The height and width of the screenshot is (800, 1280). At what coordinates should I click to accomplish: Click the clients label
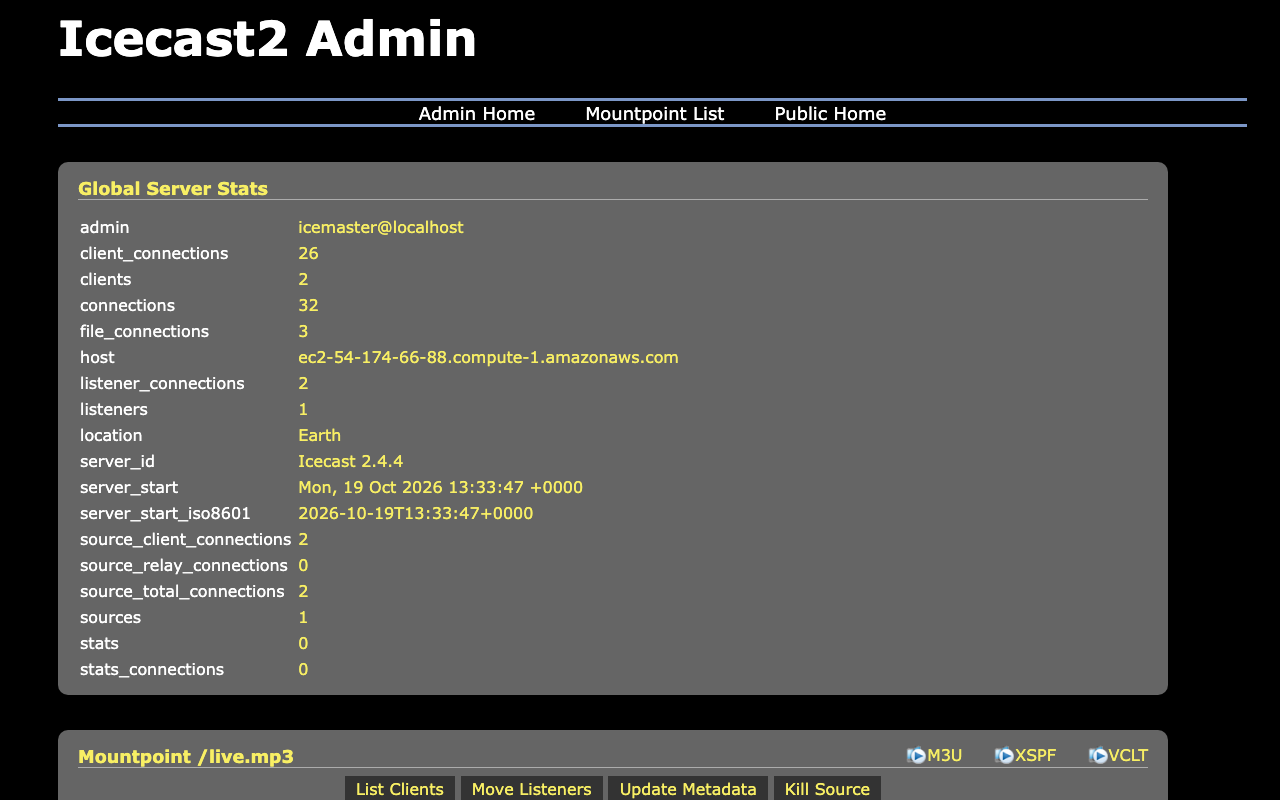point(106,280)
